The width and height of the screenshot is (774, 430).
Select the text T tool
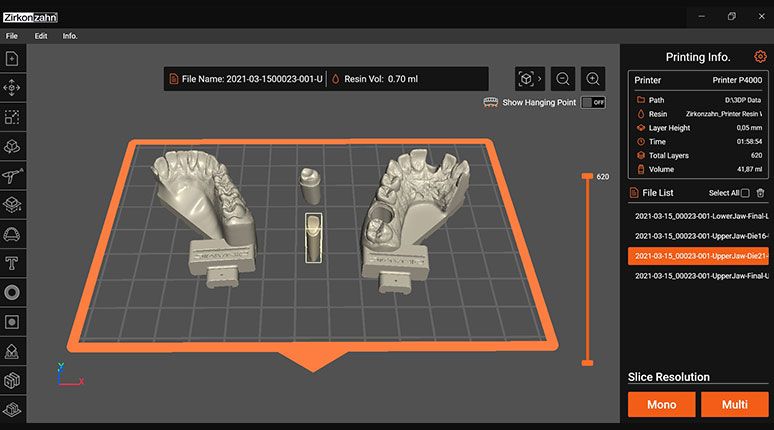click(12, 263)
